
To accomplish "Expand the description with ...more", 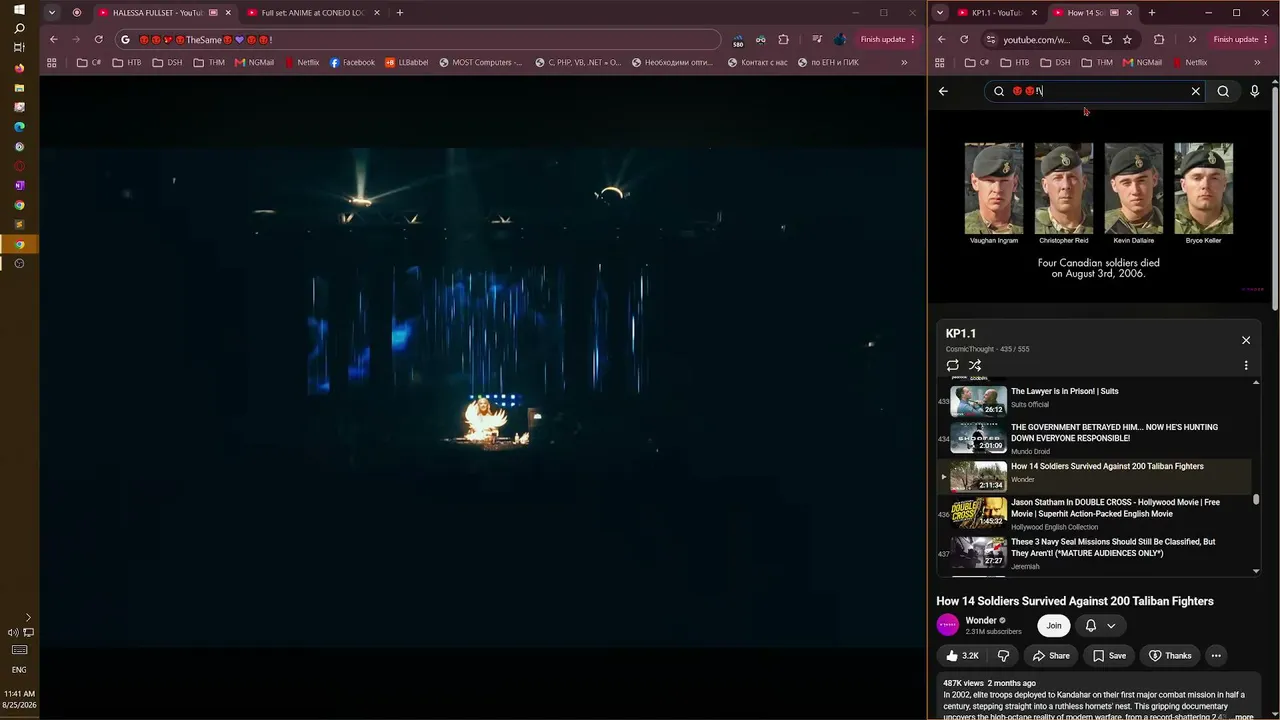I will [1241, 717].
